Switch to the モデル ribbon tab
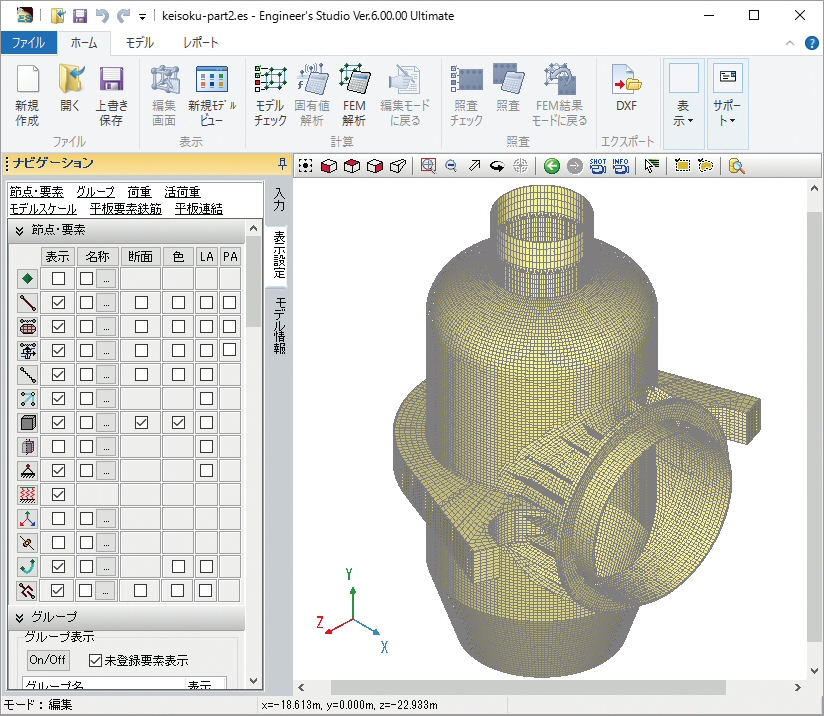 pyautogui.click(x=139, y=43)
